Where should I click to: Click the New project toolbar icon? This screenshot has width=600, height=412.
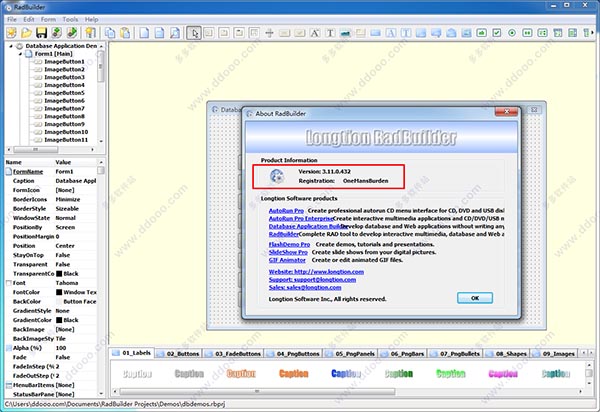(x=11, y=33)
